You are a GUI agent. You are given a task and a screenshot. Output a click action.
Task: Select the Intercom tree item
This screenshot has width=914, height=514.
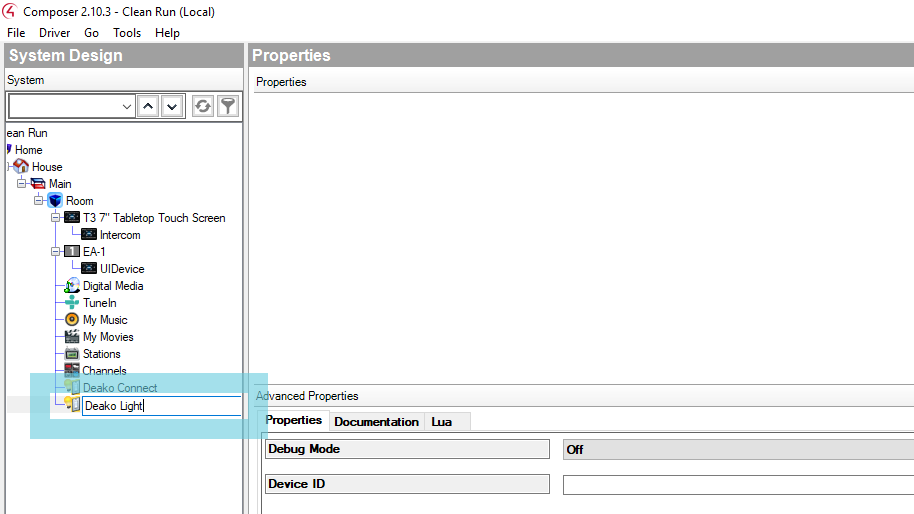(x=120, y=235)
